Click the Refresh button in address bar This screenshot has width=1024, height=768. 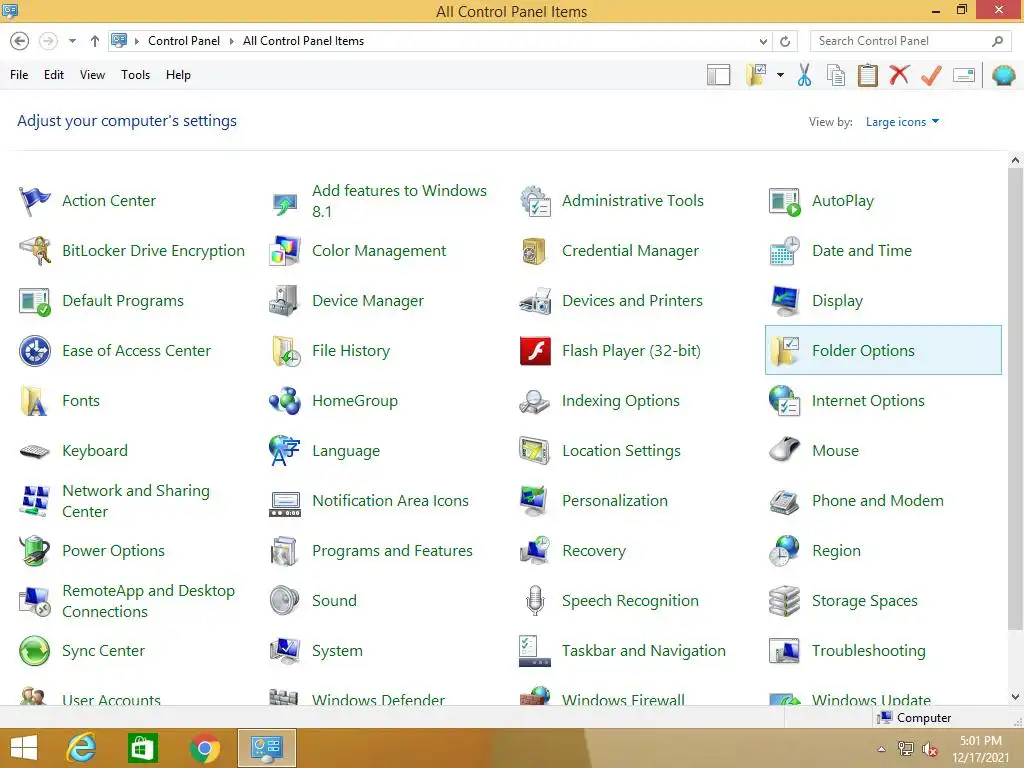click(785, 41)
